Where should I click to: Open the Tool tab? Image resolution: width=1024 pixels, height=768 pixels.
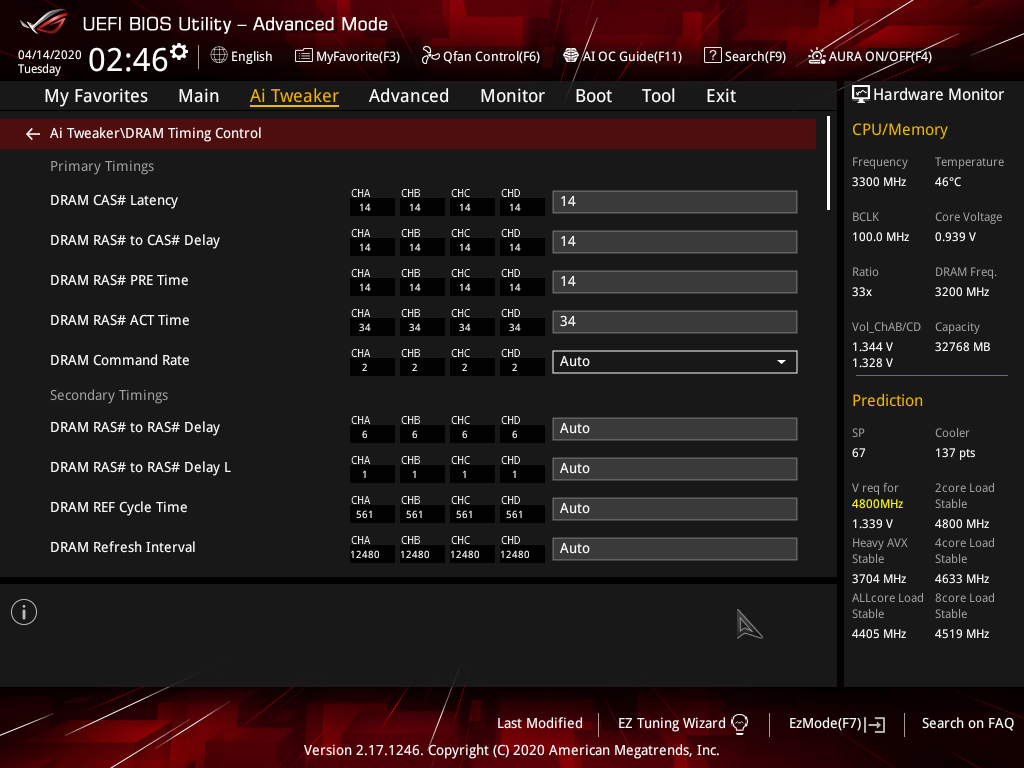pyautogui.click(x=658, y=96)
